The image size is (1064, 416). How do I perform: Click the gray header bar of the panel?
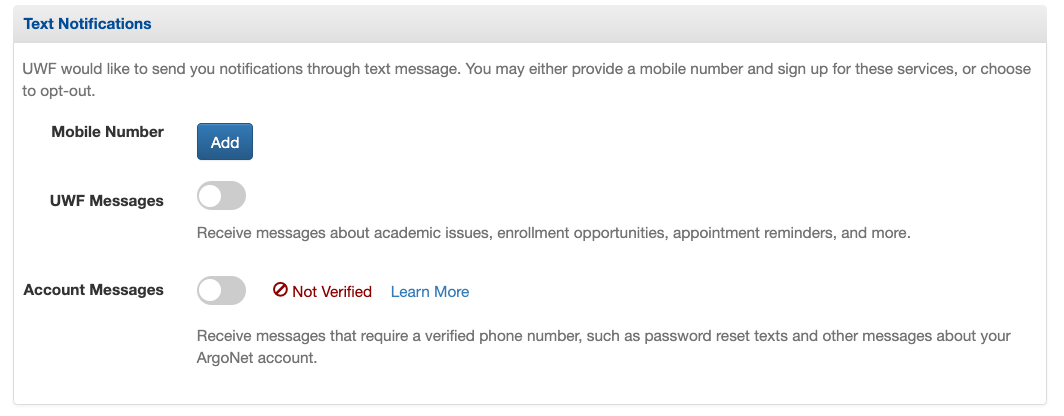coord(530,24)
